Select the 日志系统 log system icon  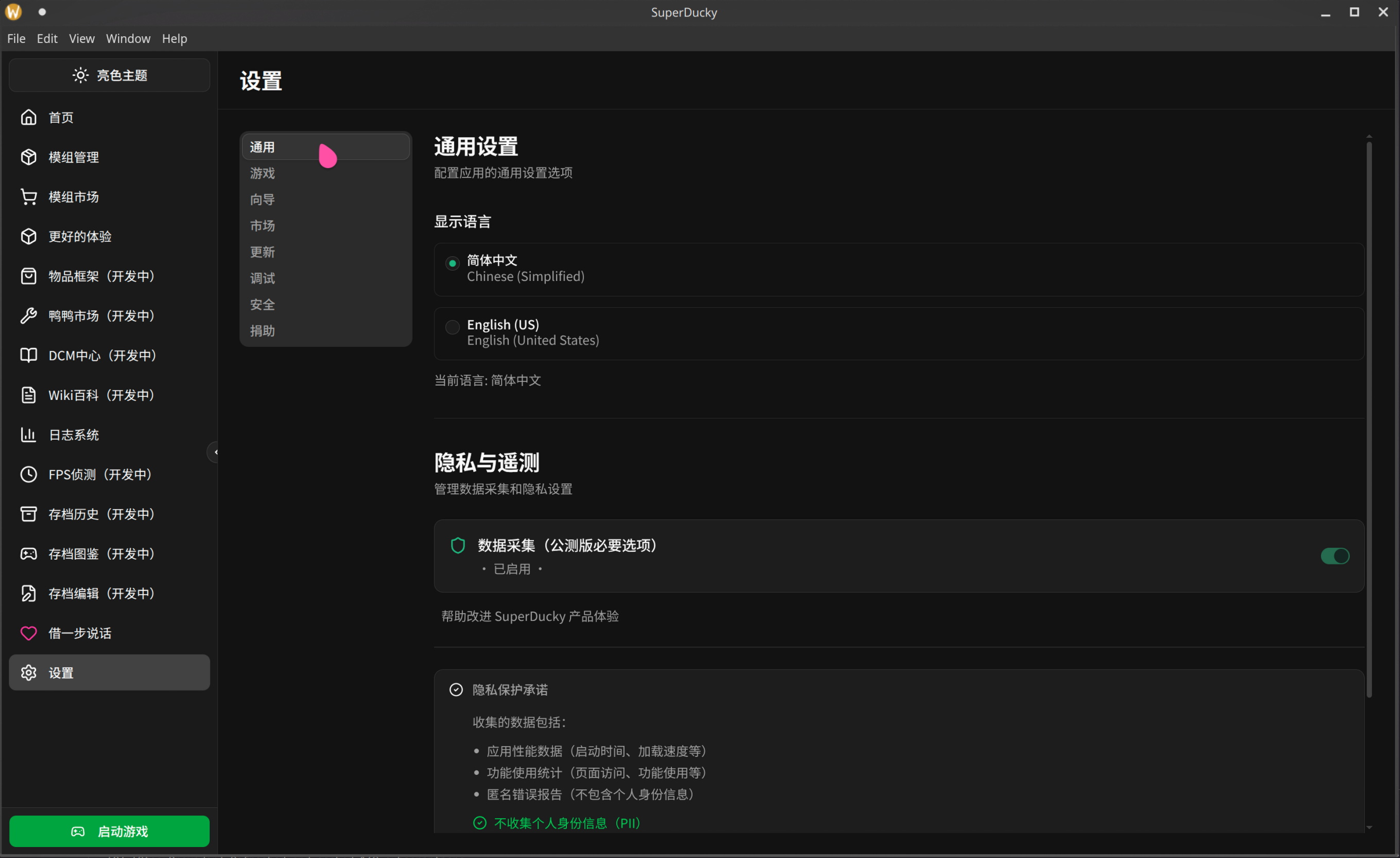(28, 434)
